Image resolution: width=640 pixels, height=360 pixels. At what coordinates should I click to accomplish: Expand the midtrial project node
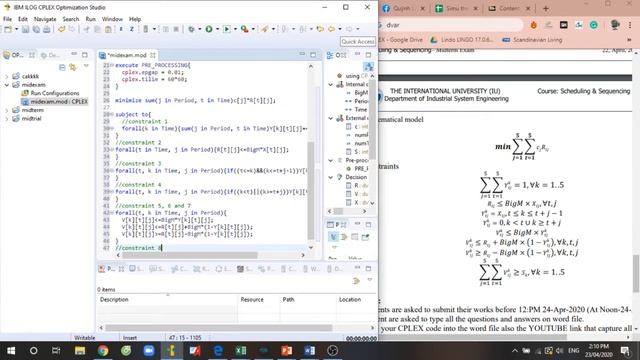(x=7, y=119)
